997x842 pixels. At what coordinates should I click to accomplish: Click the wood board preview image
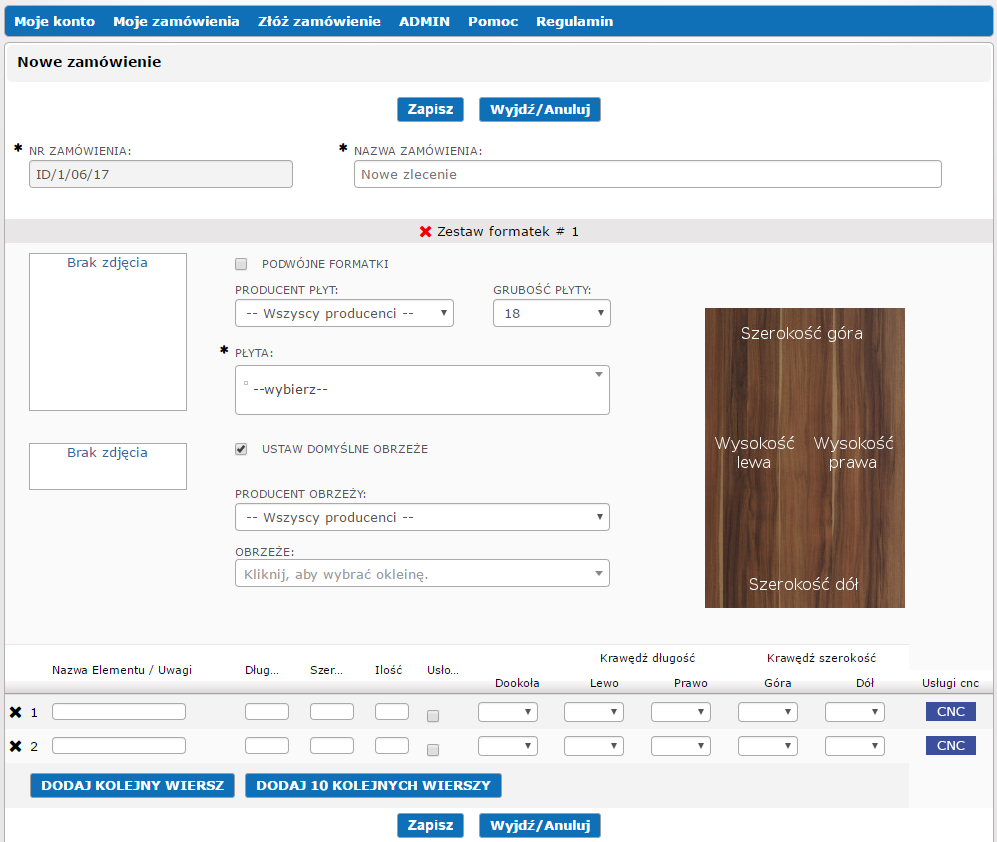tap(804, 458)
